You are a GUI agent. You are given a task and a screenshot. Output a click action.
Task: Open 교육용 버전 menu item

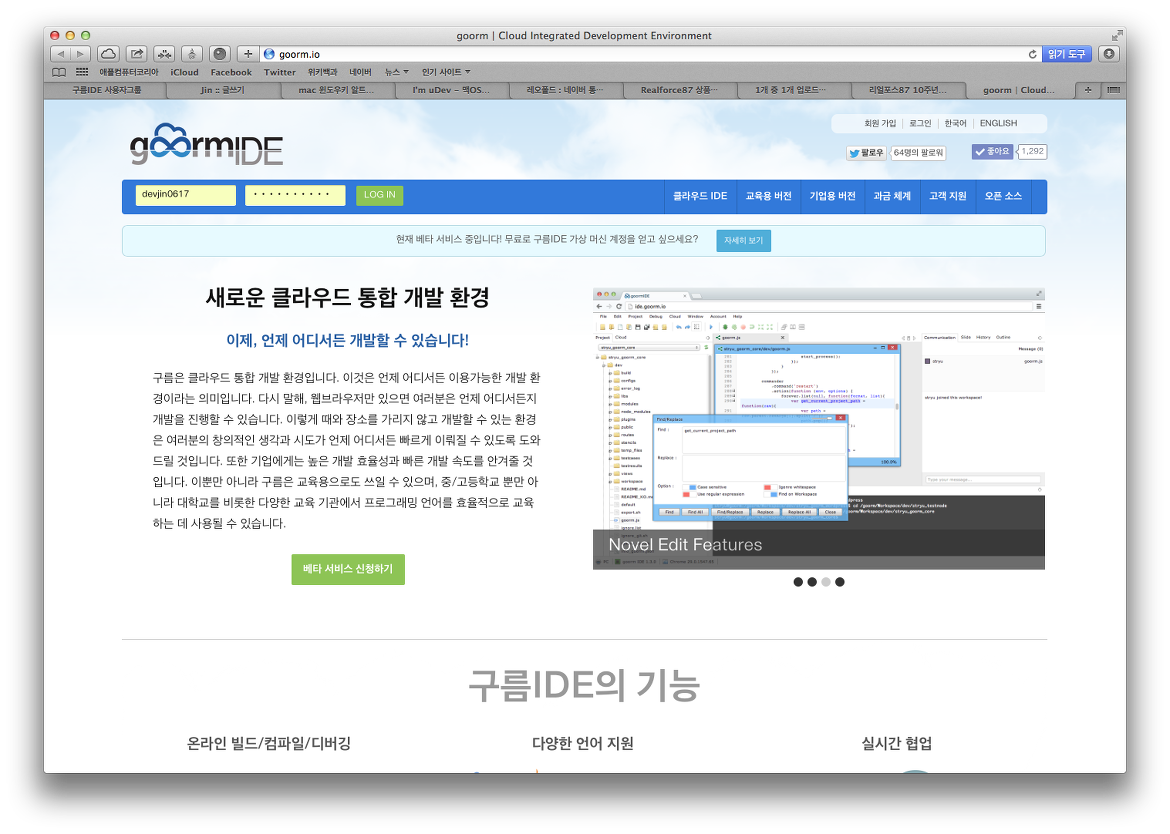click(769, 196)
